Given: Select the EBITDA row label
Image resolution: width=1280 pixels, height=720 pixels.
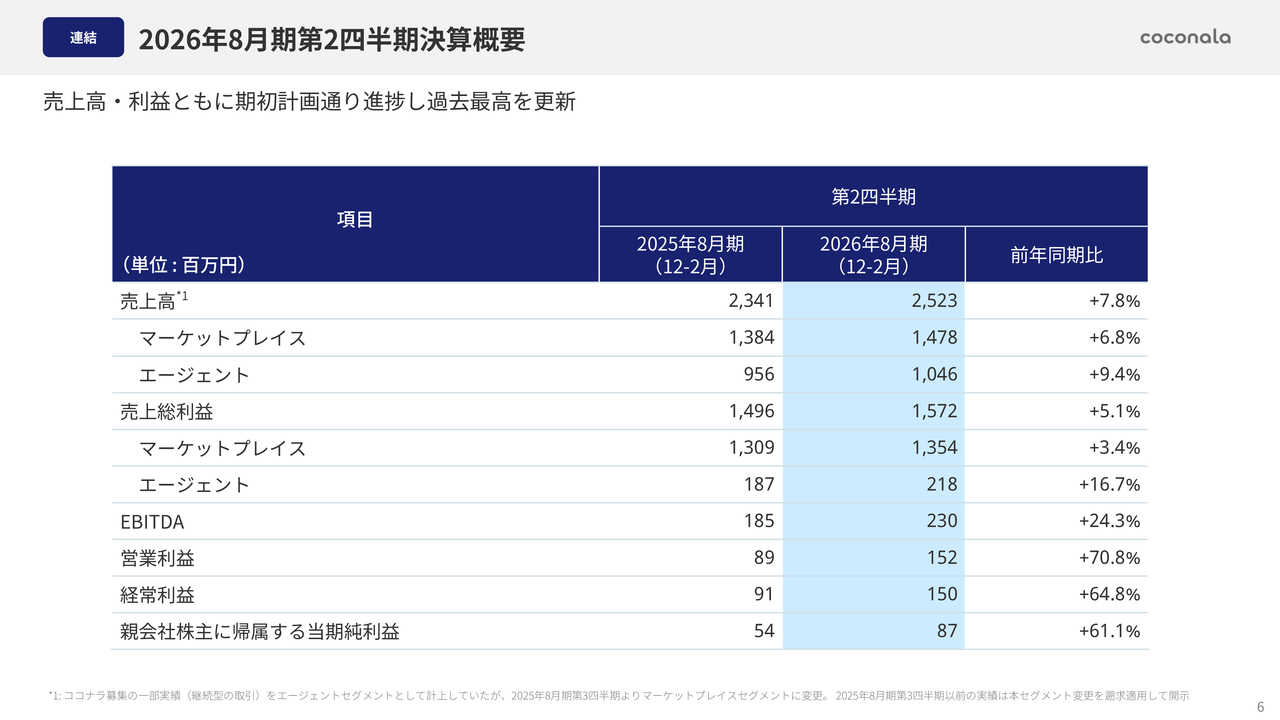Looking at the screenshot, I should [152, 521].
